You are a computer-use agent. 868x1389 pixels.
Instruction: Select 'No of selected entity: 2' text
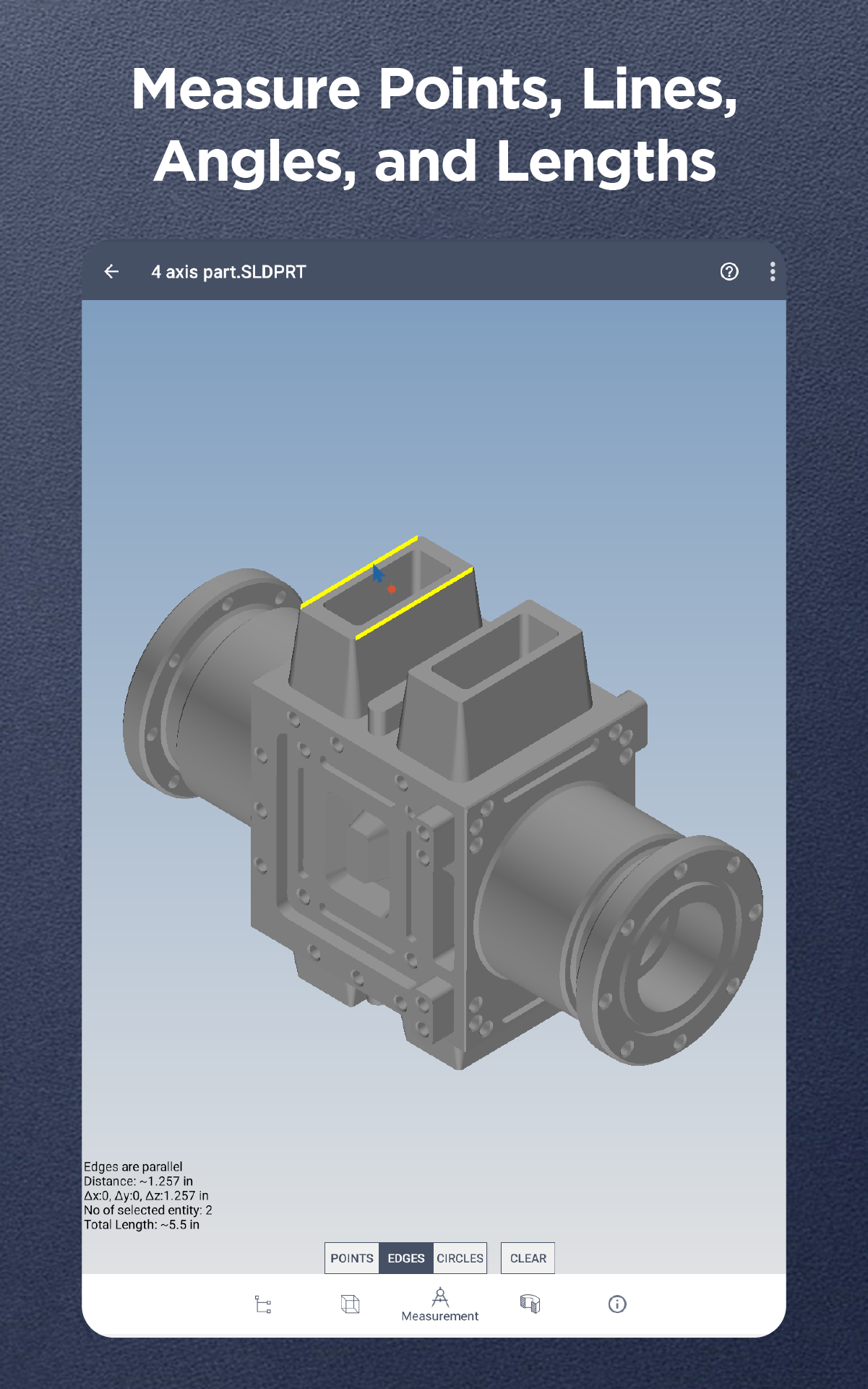(148, 1210)
